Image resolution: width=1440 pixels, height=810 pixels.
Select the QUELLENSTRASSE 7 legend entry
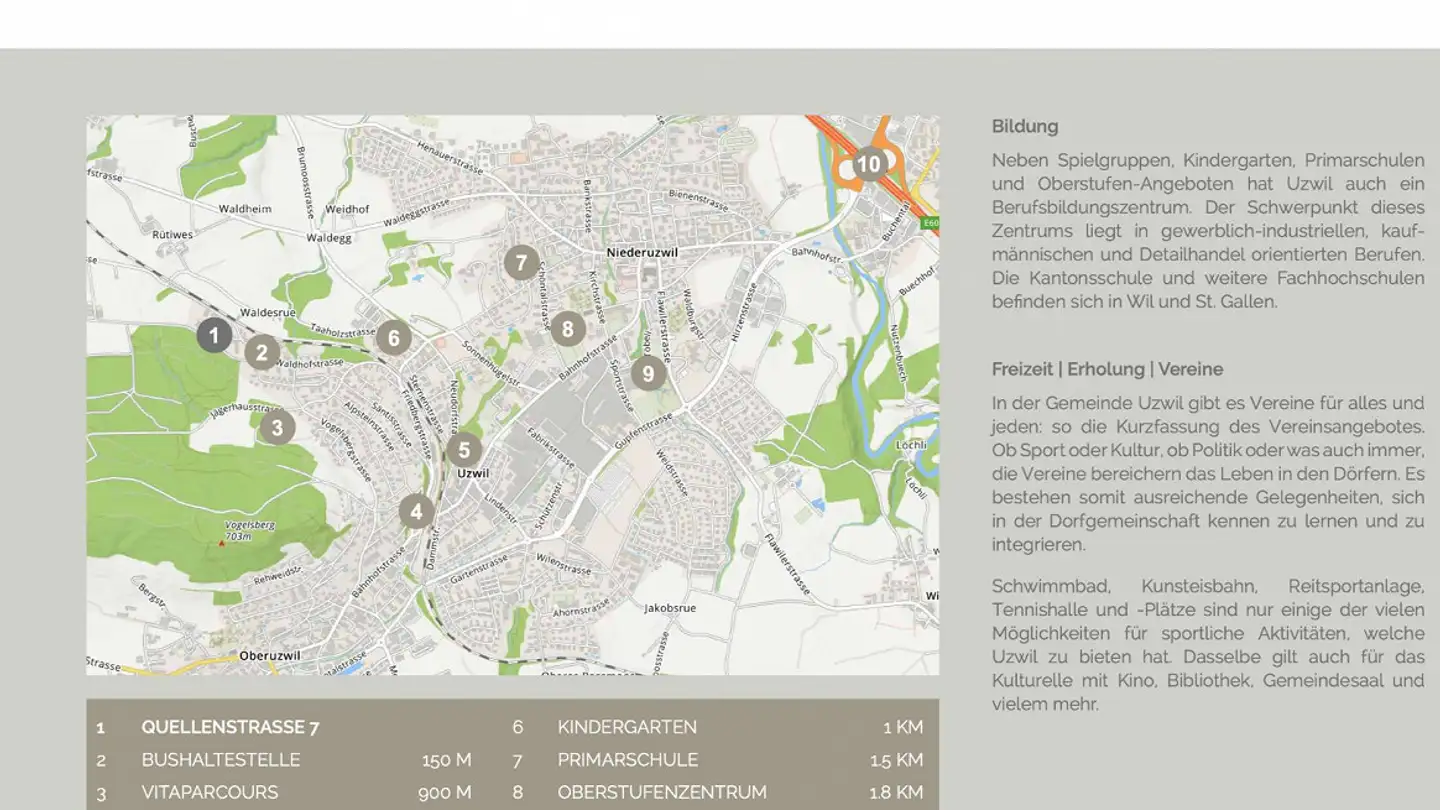(x=230, y=727)
